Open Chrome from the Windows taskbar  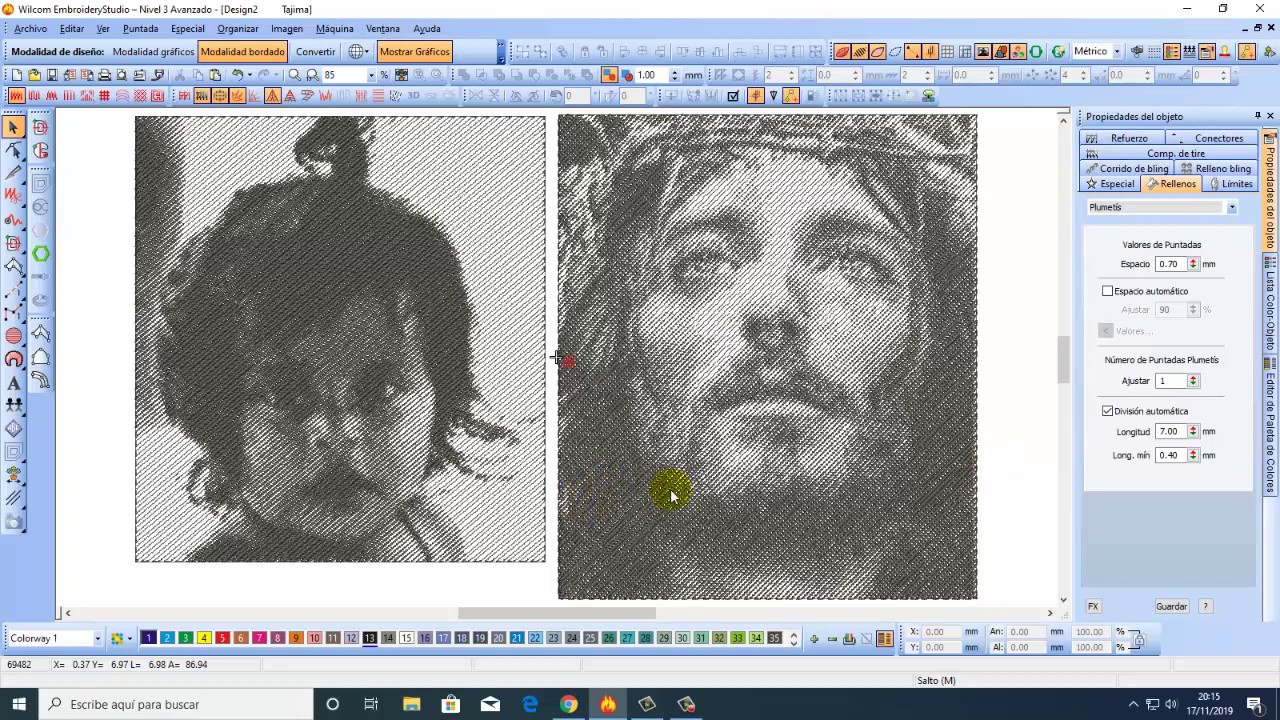[568, 704]
